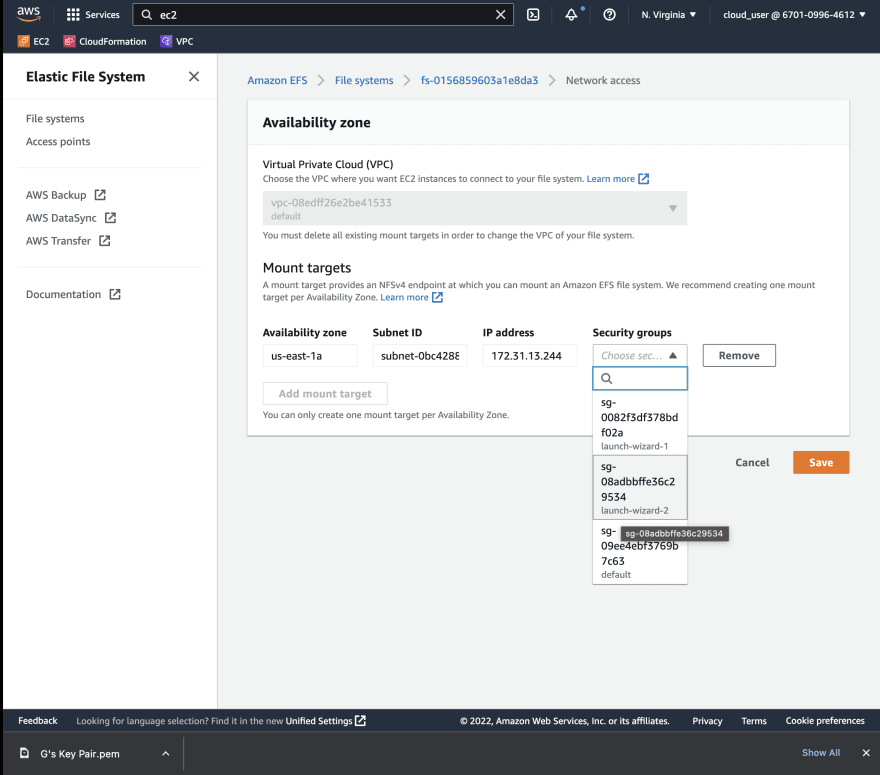The width and height of the screenshot is (880, 775).
Task: Open the N. Virginia region dropdown
Action: pos(668,15)
